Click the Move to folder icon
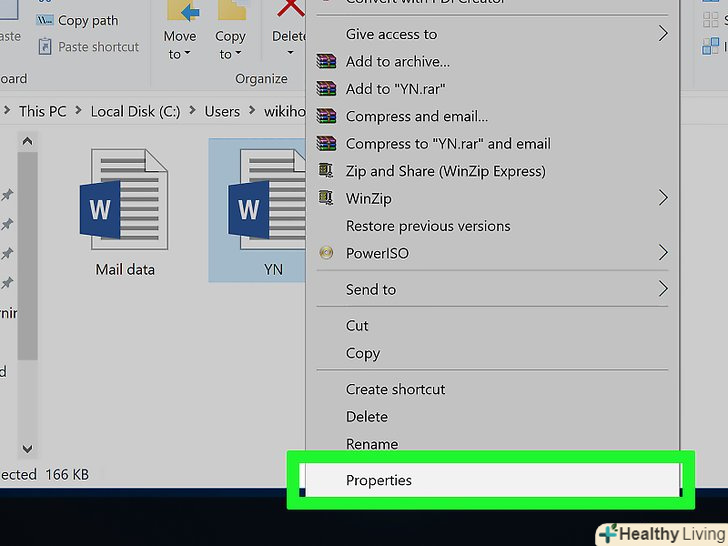Viewport: 728px width, 546px height. [x=183, y=10]
